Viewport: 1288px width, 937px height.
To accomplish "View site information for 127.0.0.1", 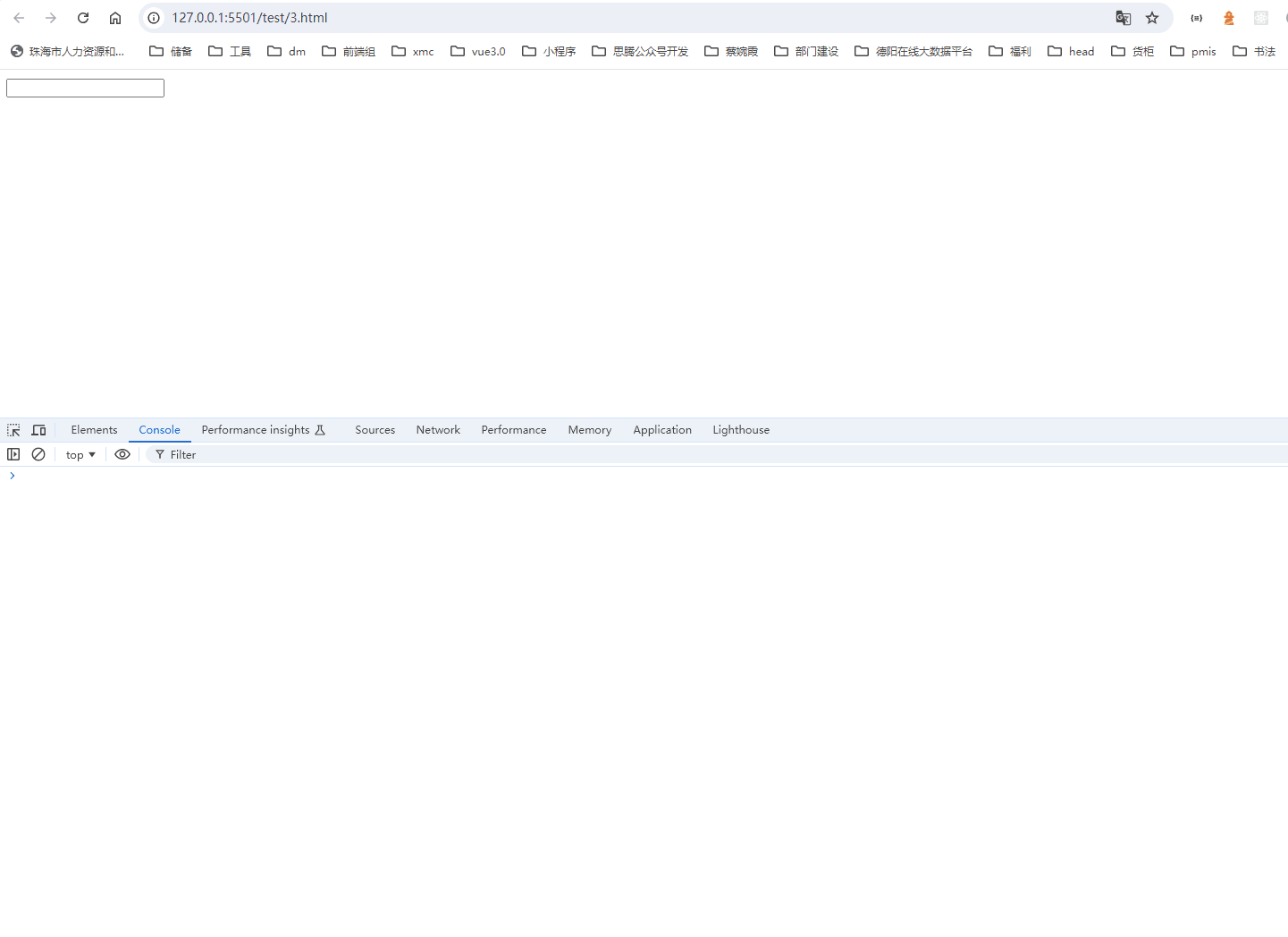I will click(x=153, y=17).
